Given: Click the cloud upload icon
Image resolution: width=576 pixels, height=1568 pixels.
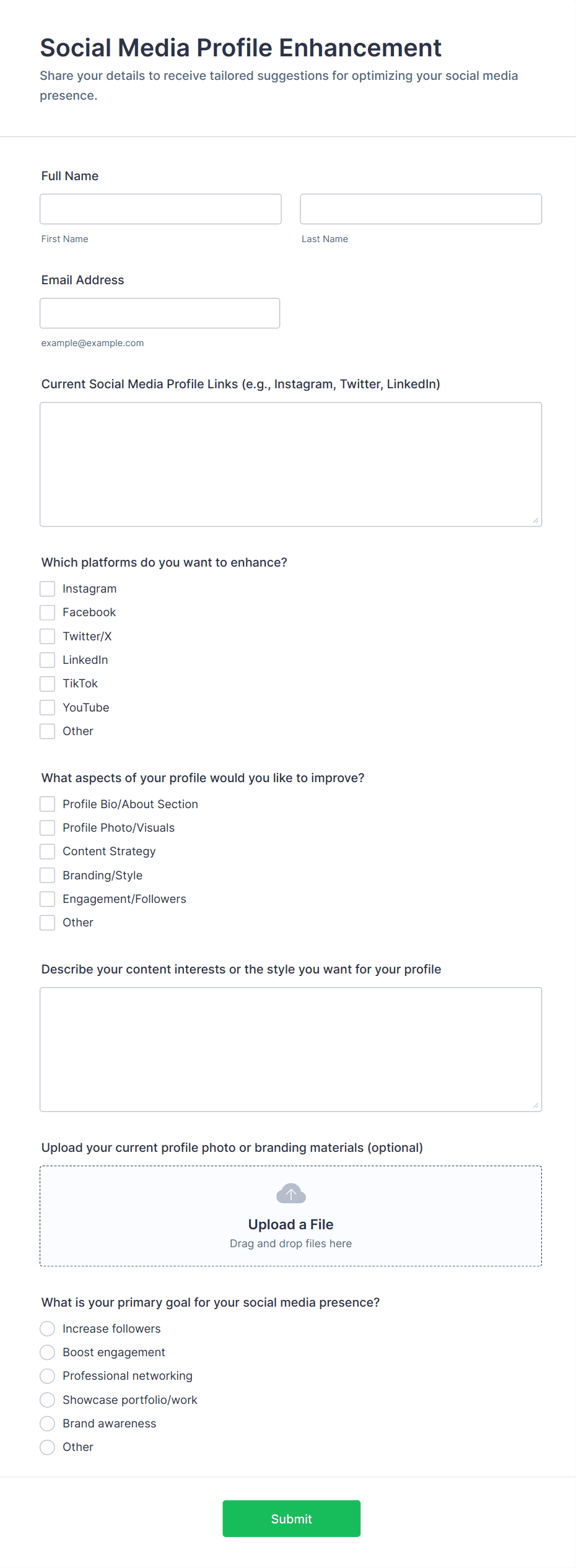Looking at the screenshot, I should (x=290, y=1193).
